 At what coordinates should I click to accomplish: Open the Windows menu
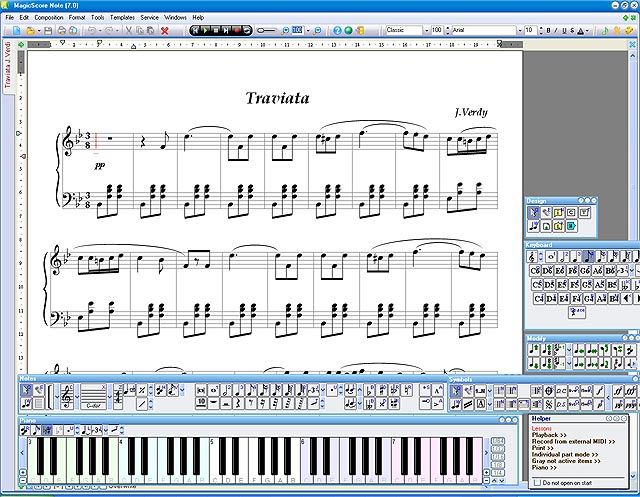pos(175,18)
